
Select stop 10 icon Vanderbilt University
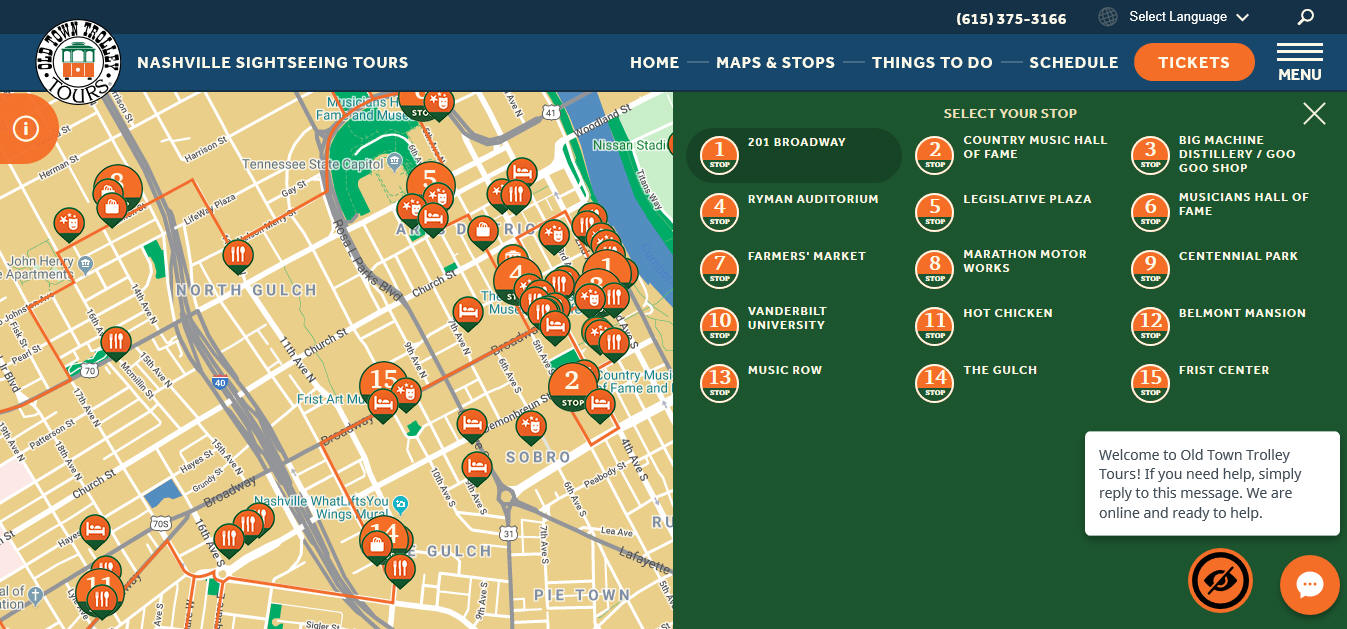tap(719, 326)
